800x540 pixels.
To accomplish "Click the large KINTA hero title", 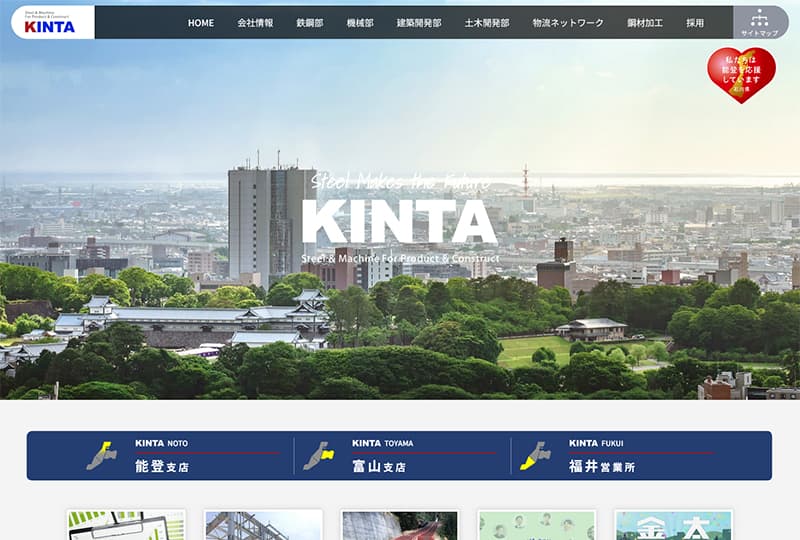I will [399, 222].
